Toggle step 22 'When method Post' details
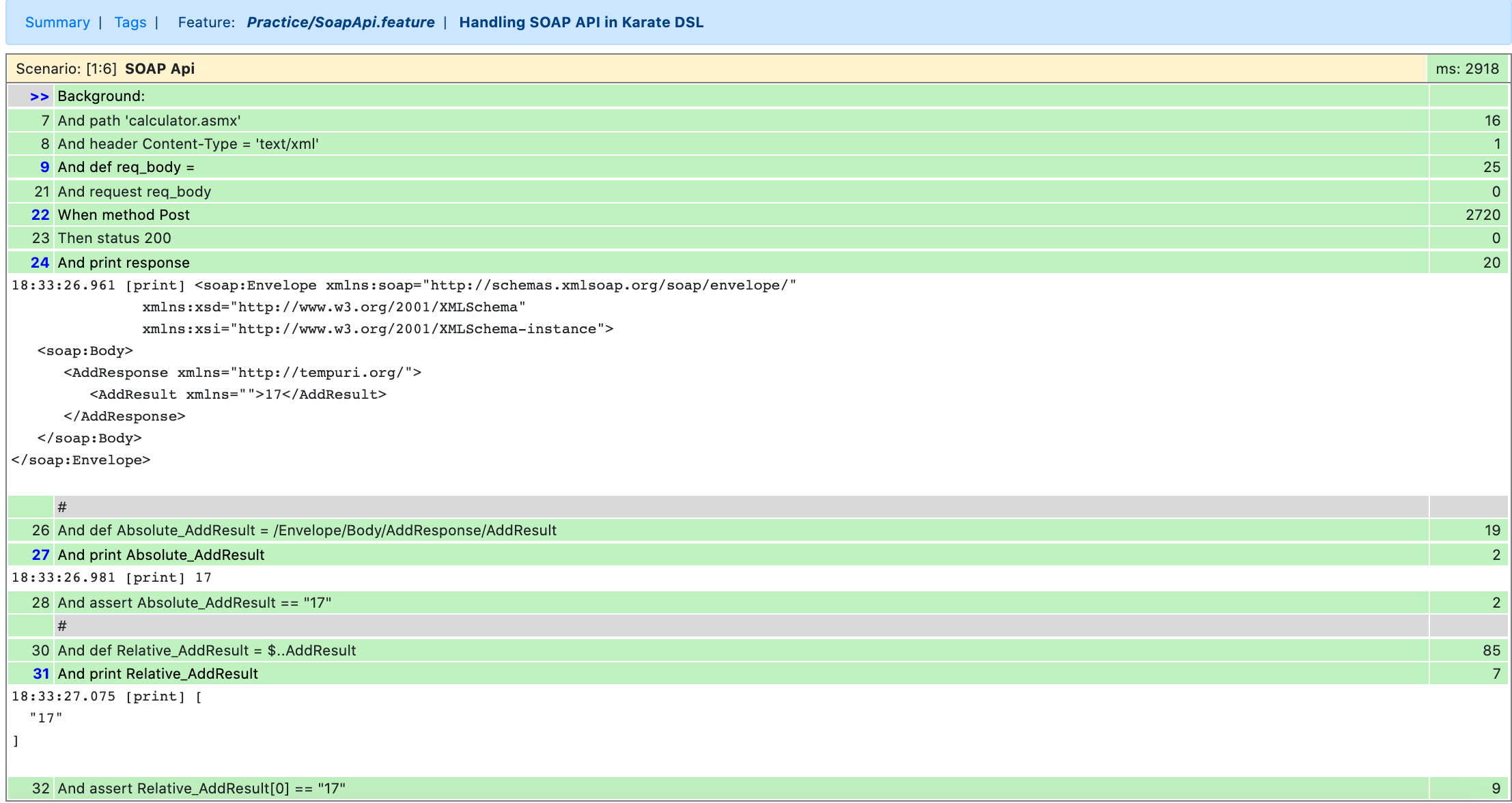The width and height of the screenshot is (1512, 803). pyautogui.click(x=40, y=215)
